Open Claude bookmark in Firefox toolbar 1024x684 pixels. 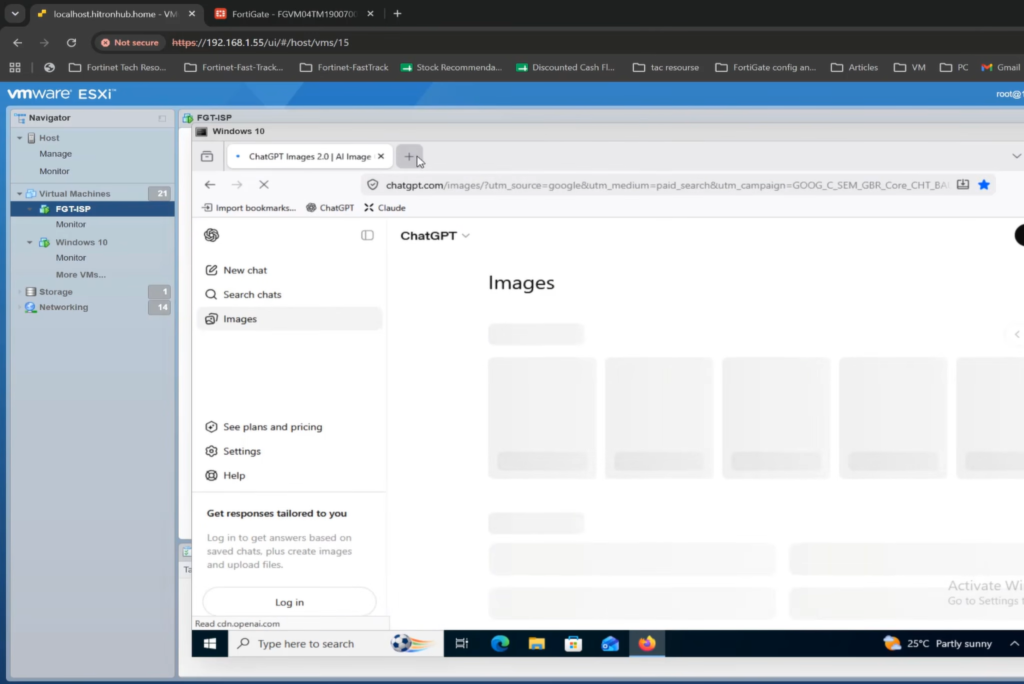coord(385,208)
